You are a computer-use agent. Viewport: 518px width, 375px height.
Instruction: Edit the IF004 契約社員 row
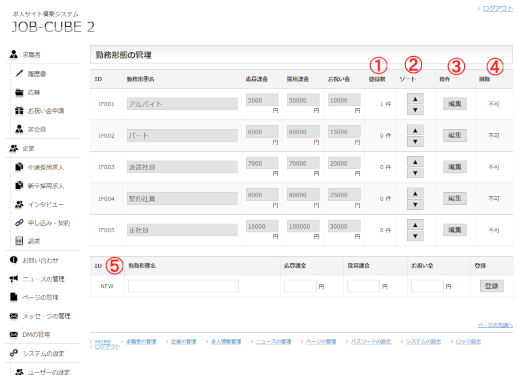click(455, 198)
